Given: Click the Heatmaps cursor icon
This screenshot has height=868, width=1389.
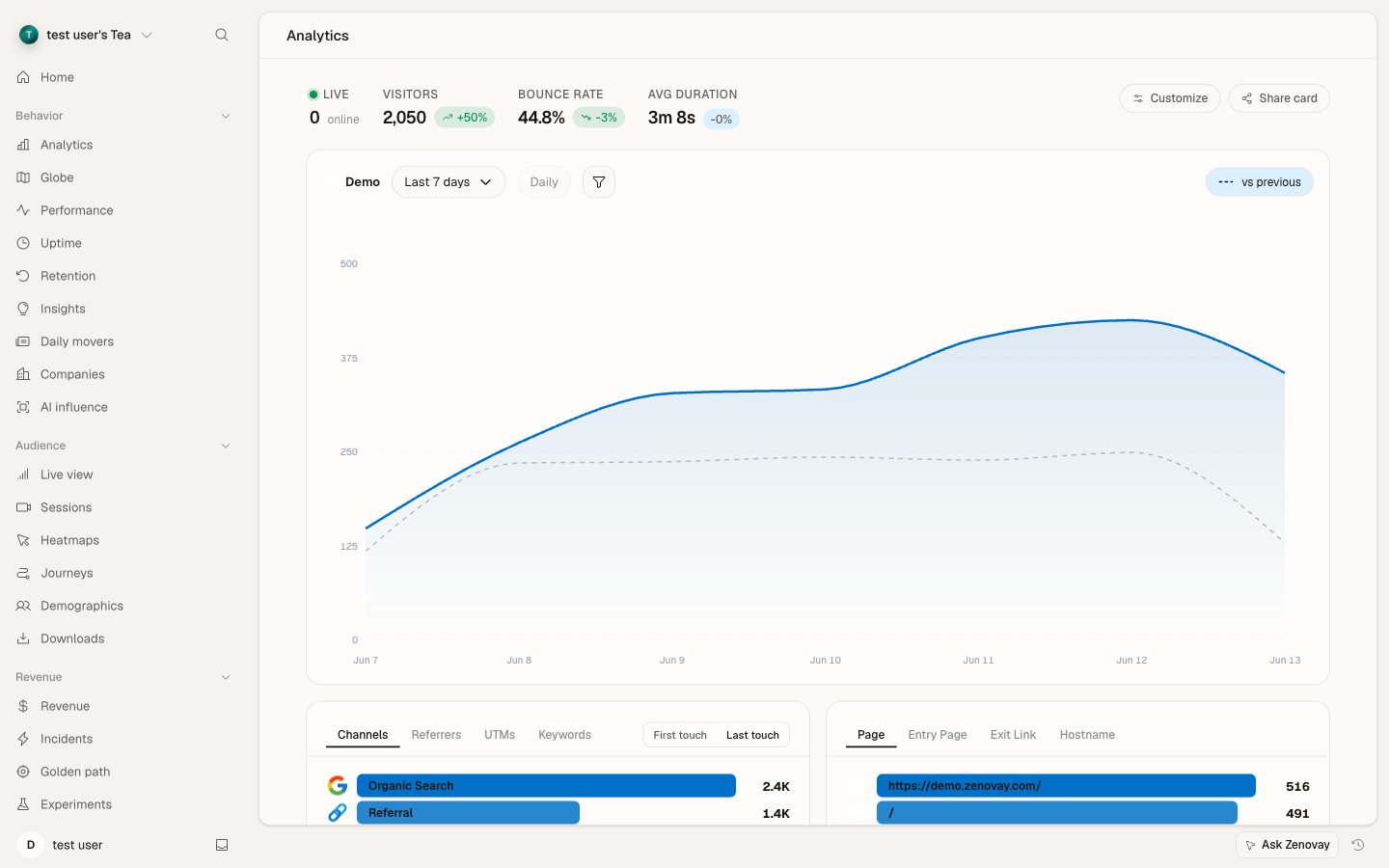Looking at the screenshot, I should (23, 540).
